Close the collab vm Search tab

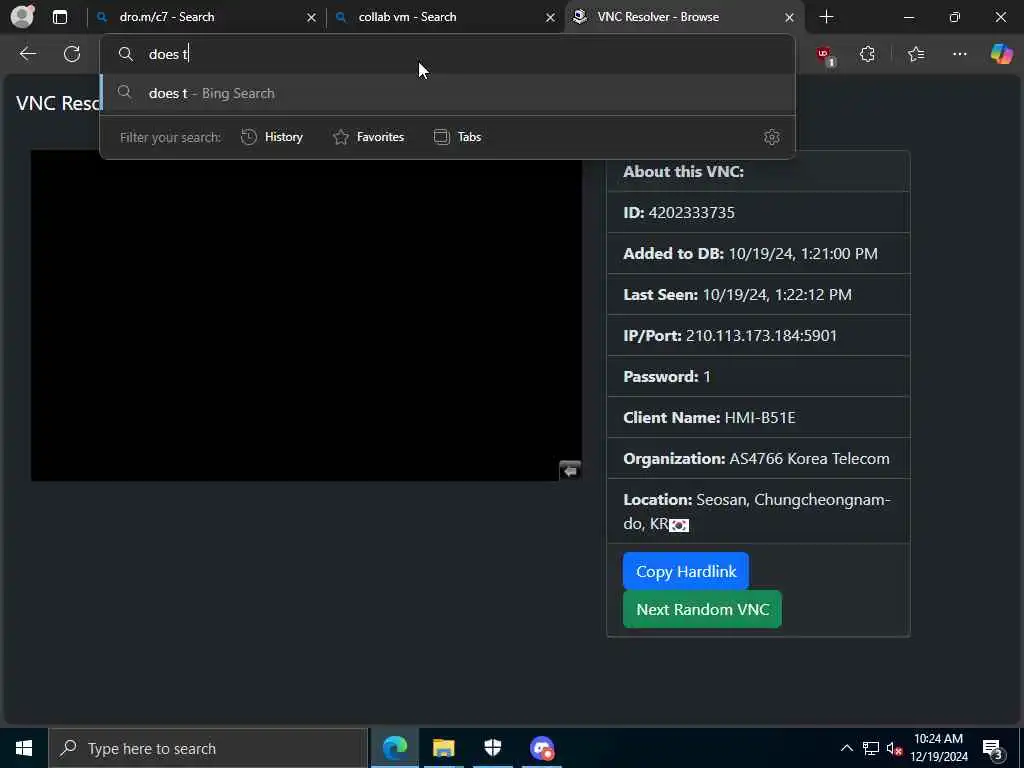click(x=550, y=18)
